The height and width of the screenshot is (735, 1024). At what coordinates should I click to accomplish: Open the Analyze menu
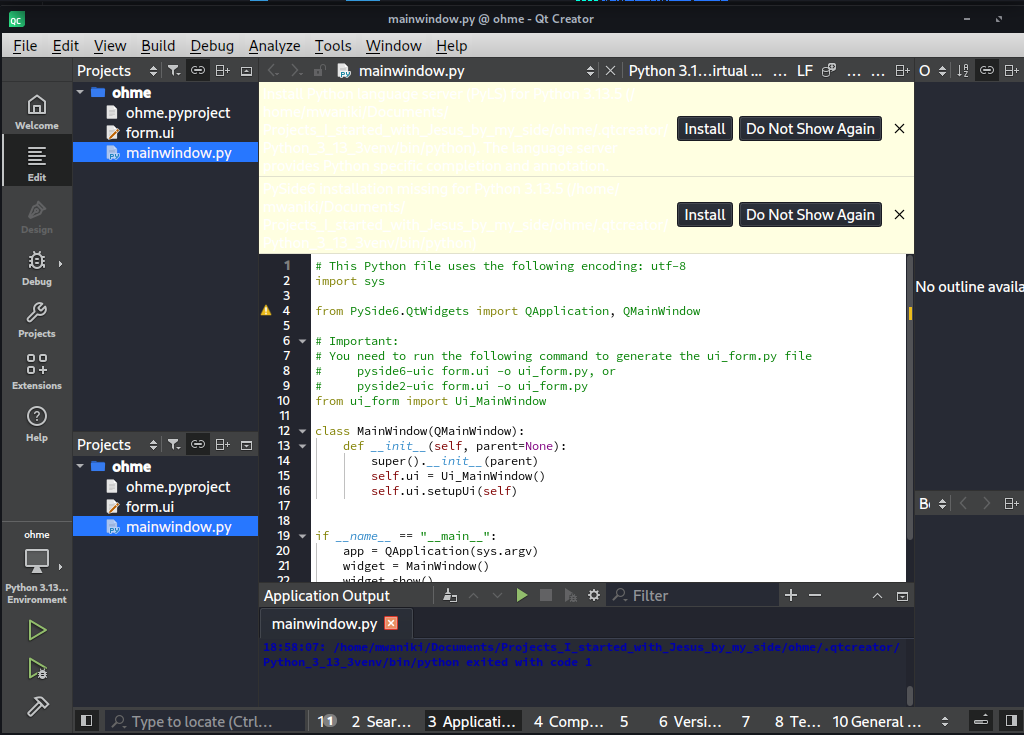(x=274, y=45)
